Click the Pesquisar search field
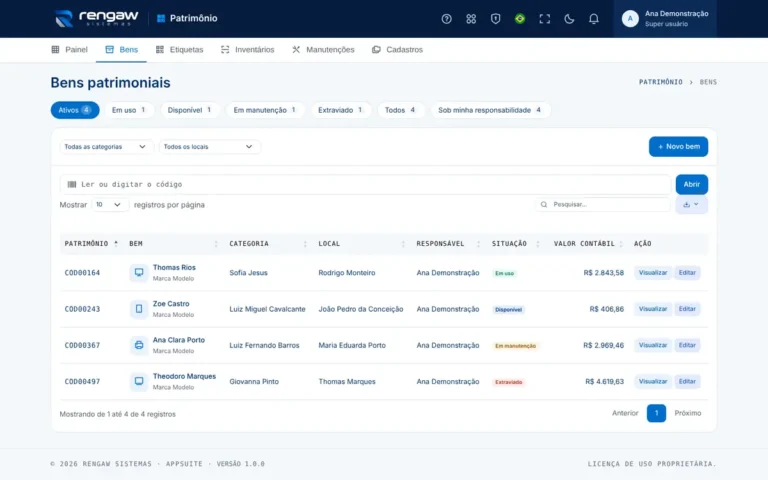The width and height of the screenshot is (768, 480). [x=603, y=204]
